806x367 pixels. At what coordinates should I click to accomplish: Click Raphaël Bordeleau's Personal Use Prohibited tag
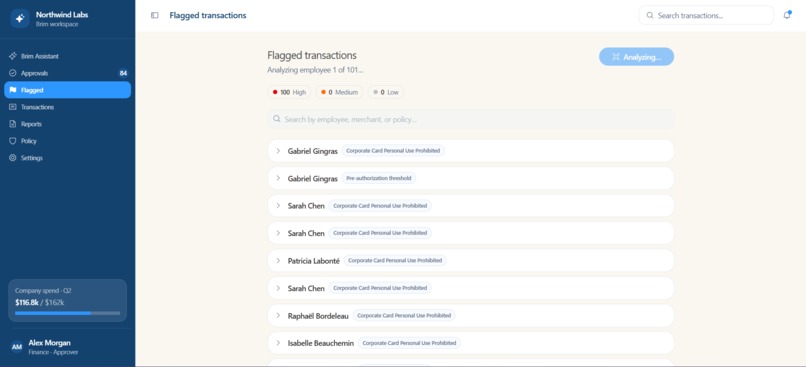[x=404, y=316]
